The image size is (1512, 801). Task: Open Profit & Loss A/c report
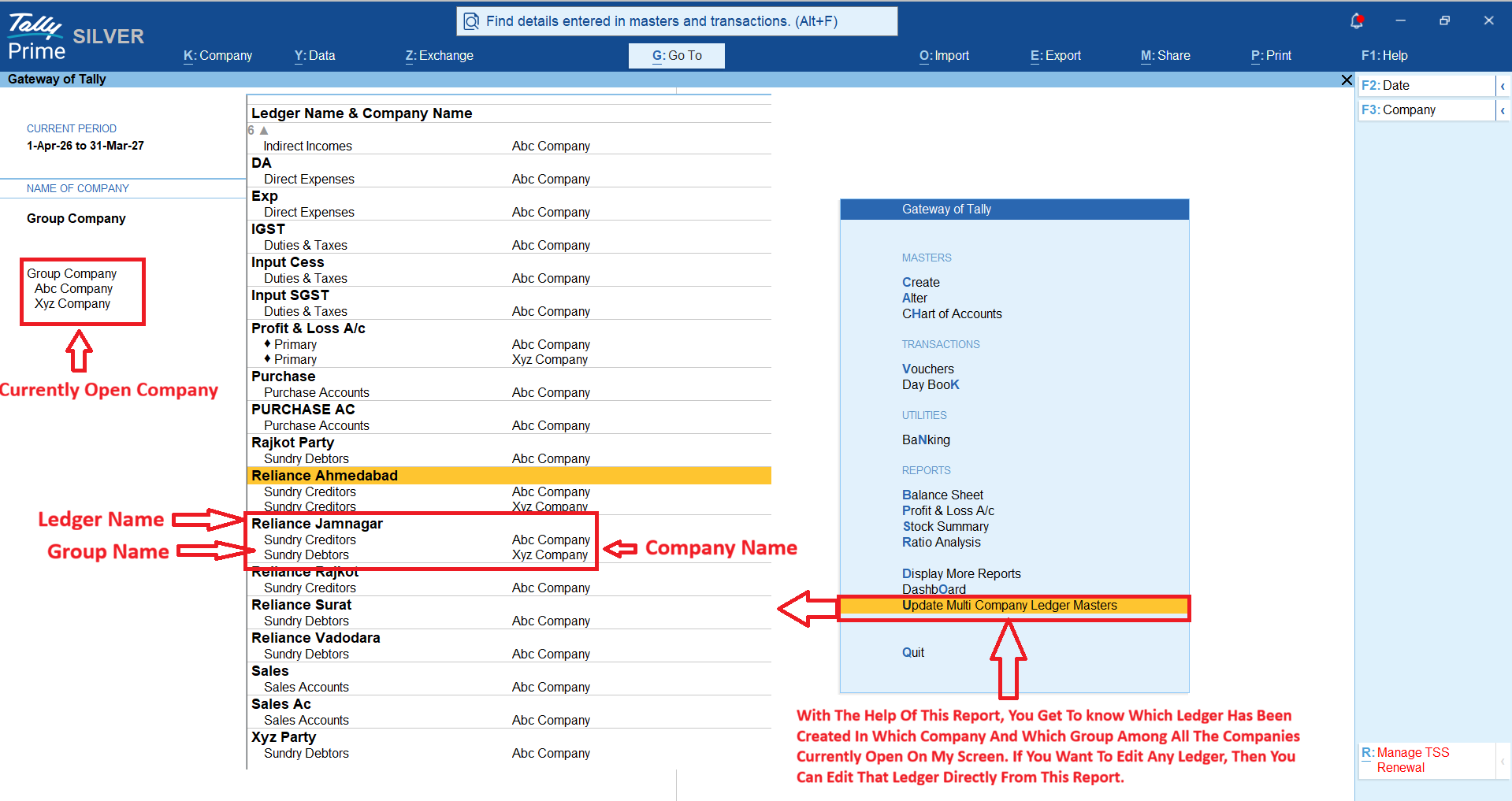tap(948, 510)
